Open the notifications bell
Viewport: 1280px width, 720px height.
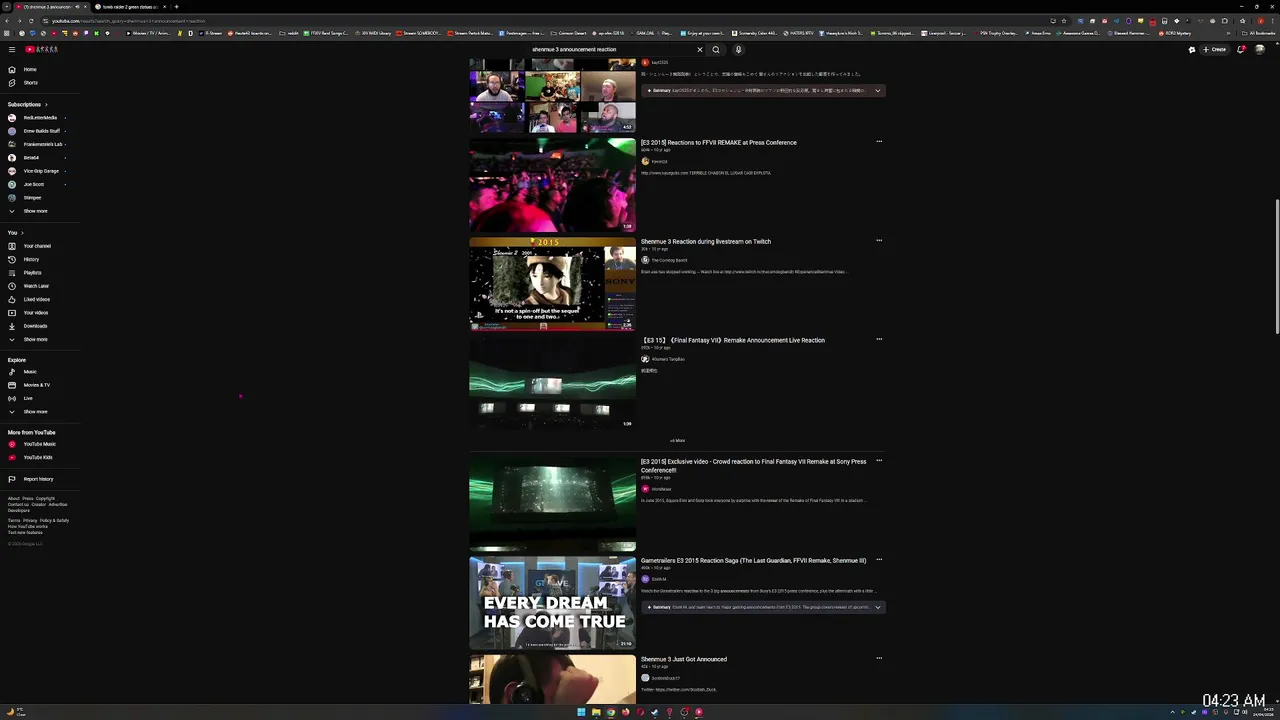1242,49
